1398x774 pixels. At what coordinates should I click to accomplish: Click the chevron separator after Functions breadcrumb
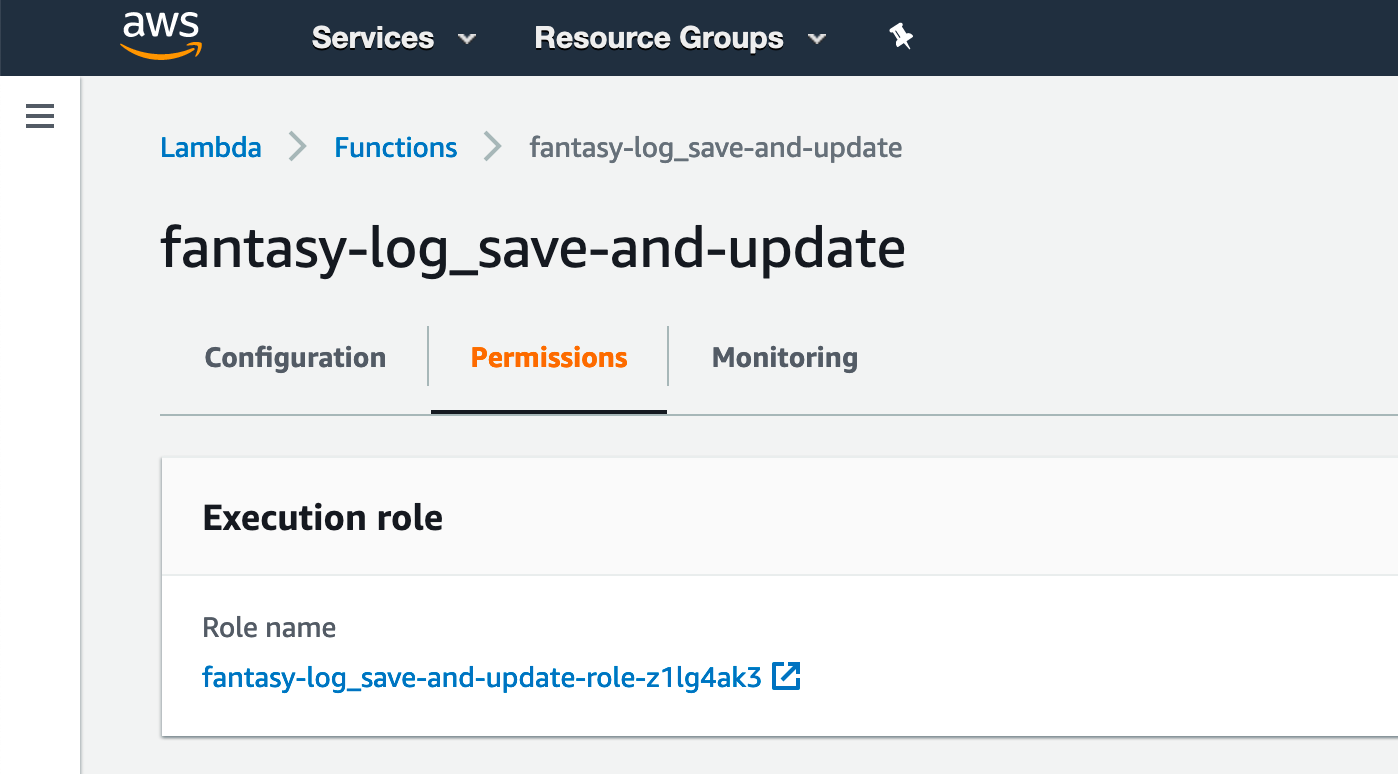[493, 148]
